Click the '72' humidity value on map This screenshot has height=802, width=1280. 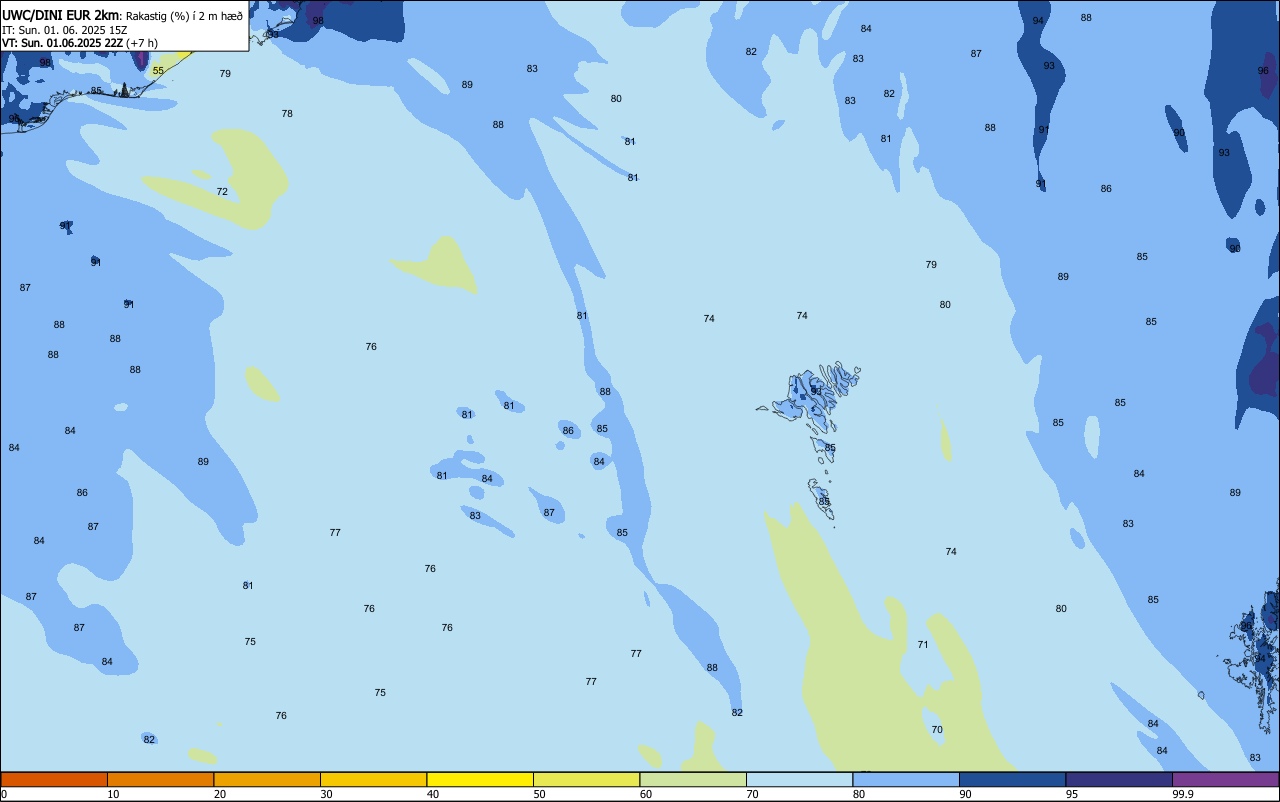[x=222, y=191]
